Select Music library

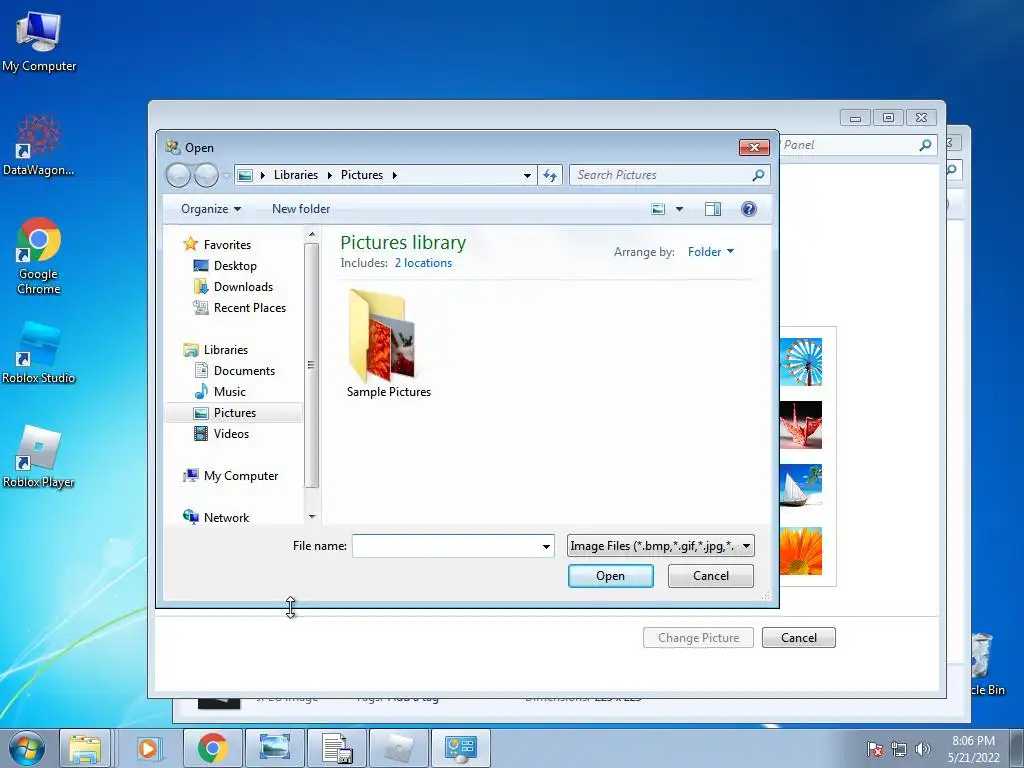[x=229, y=392]
